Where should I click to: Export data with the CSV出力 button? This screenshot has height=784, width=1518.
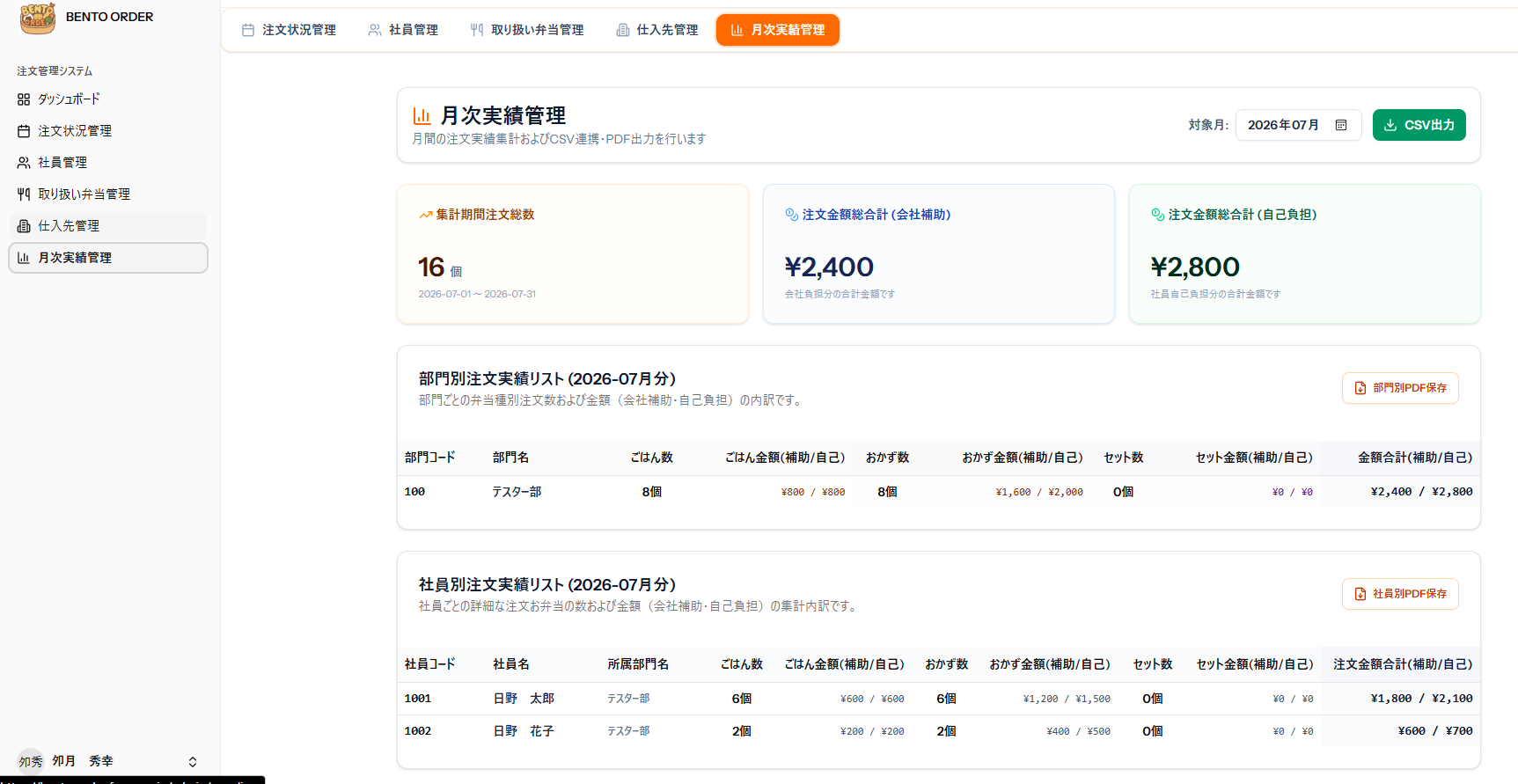[1419, 125]
